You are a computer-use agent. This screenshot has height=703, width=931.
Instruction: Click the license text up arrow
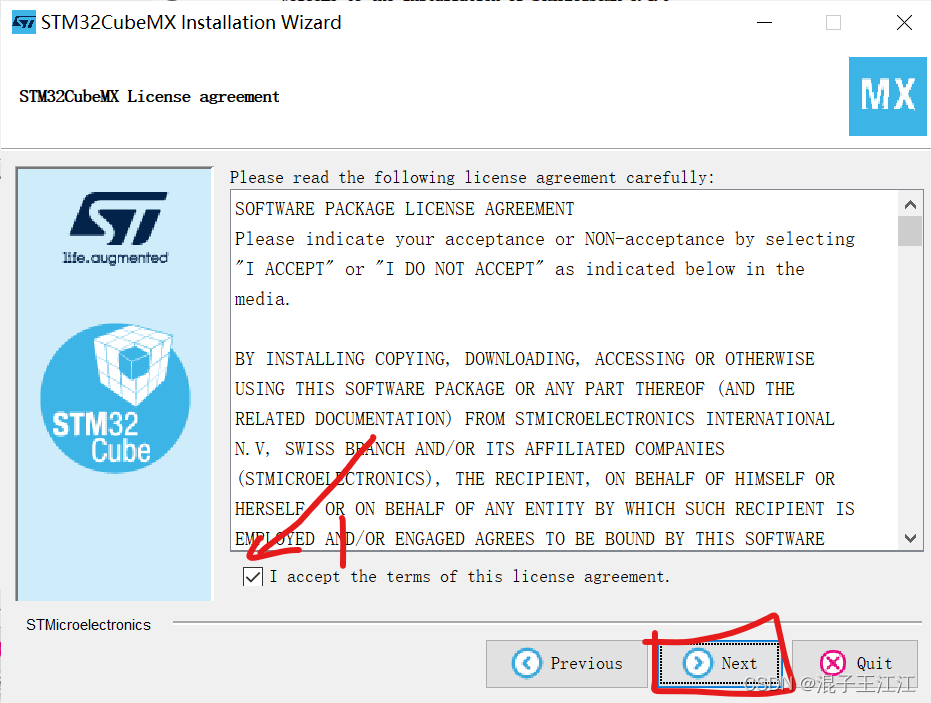point(910,205)
